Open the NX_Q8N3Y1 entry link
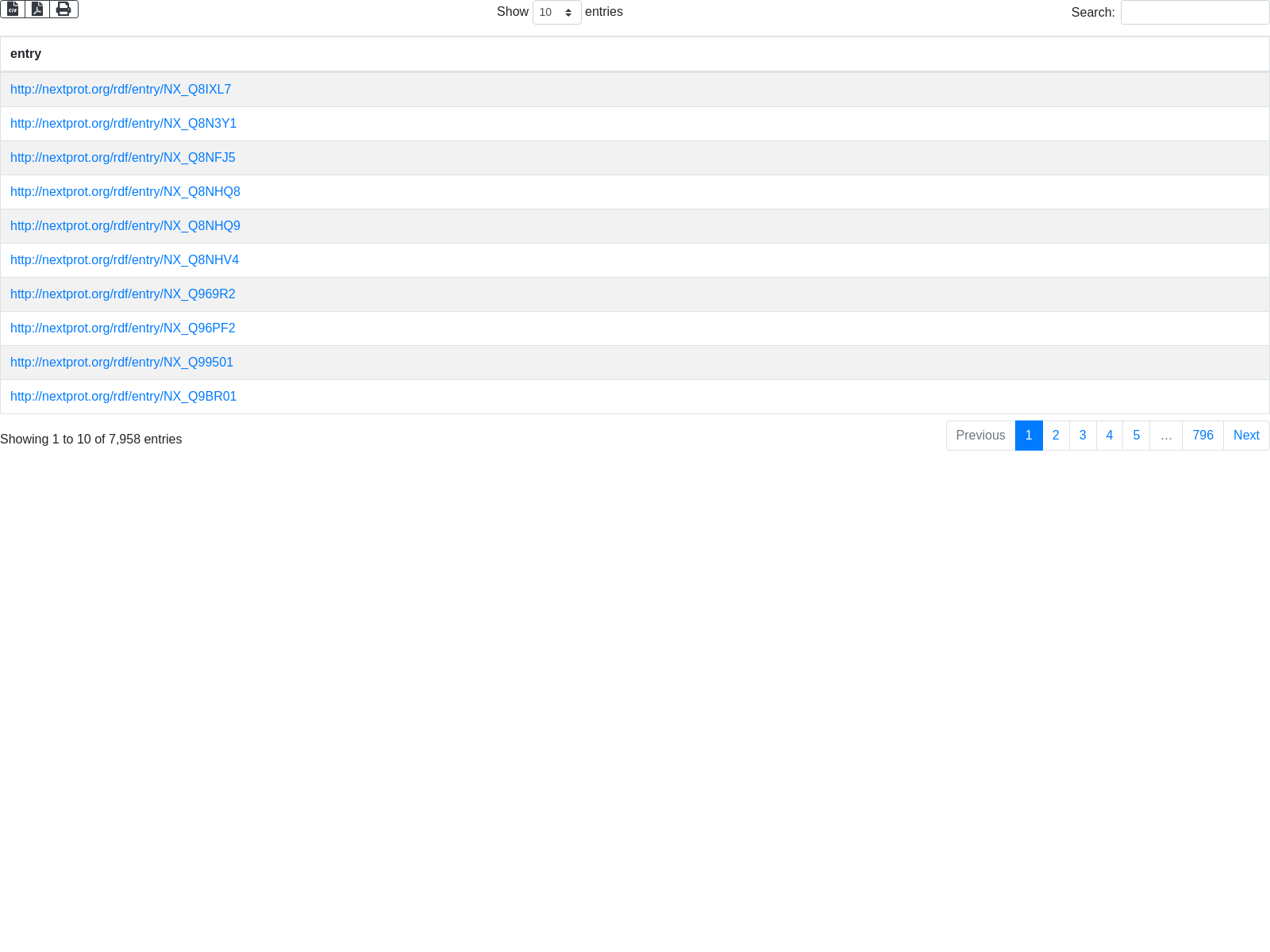 point(123,124)
